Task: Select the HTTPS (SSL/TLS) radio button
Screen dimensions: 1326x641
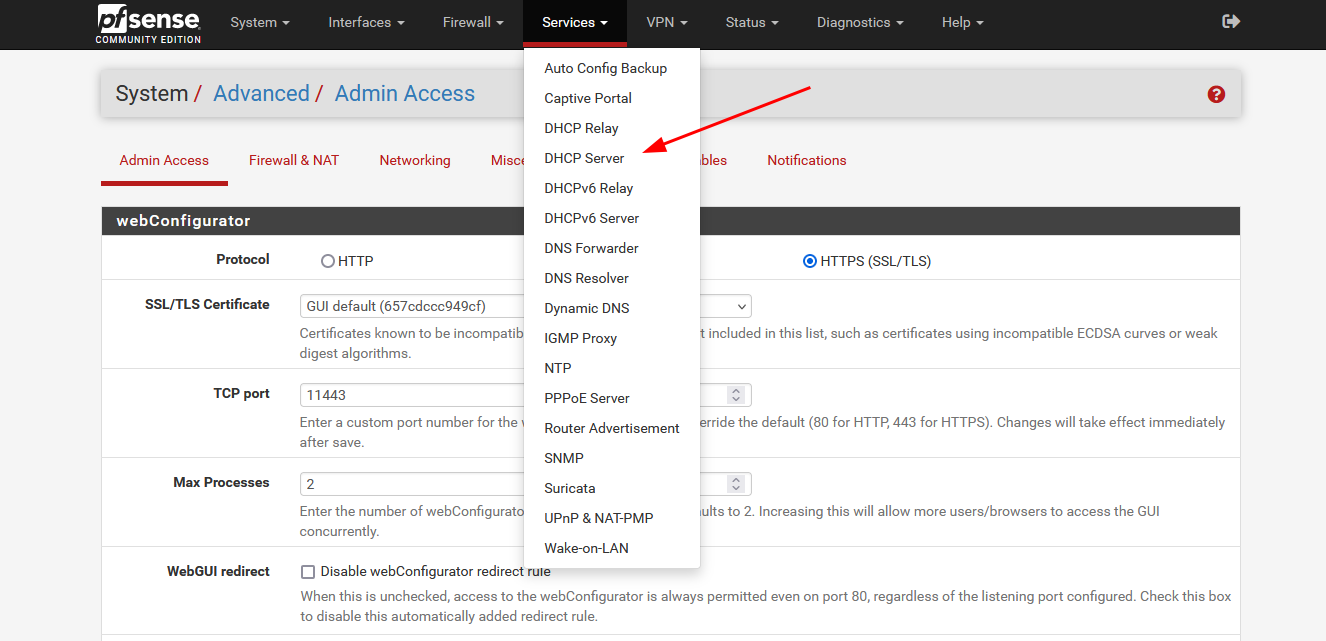Action: [x=809, y=261]
